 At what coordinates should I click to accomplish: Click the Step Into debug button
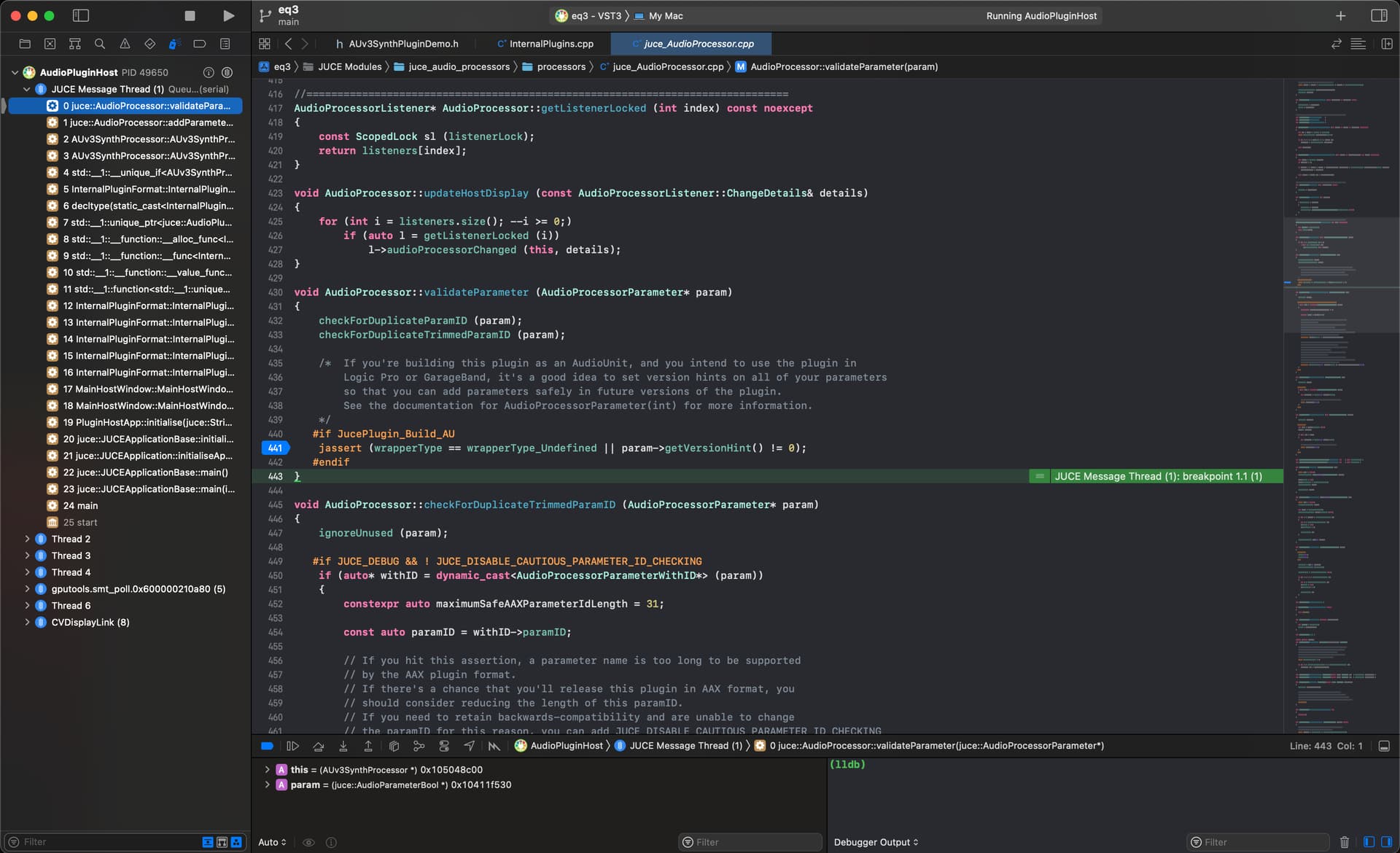(x=343, y=746)
